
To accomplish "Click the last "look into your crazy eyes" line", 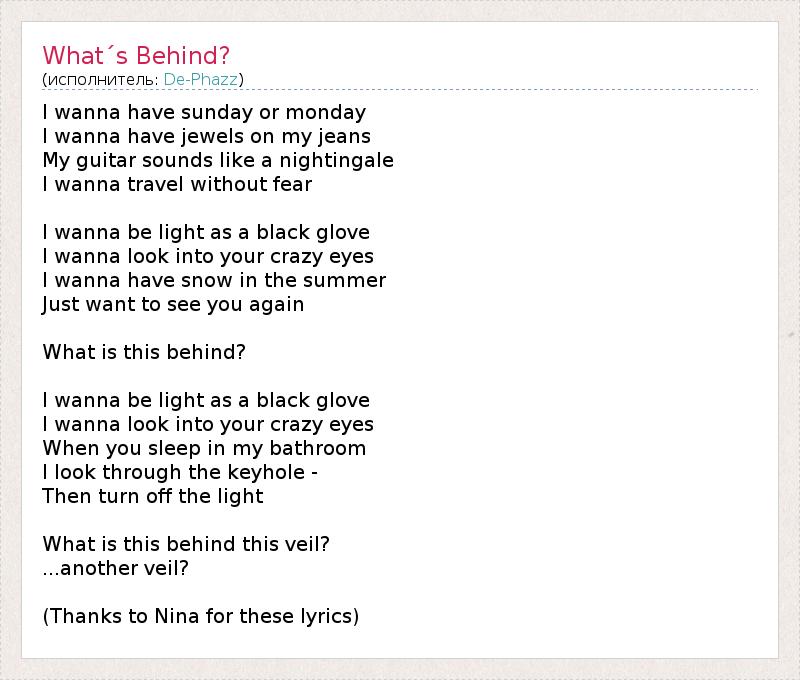I will (208, 424).
